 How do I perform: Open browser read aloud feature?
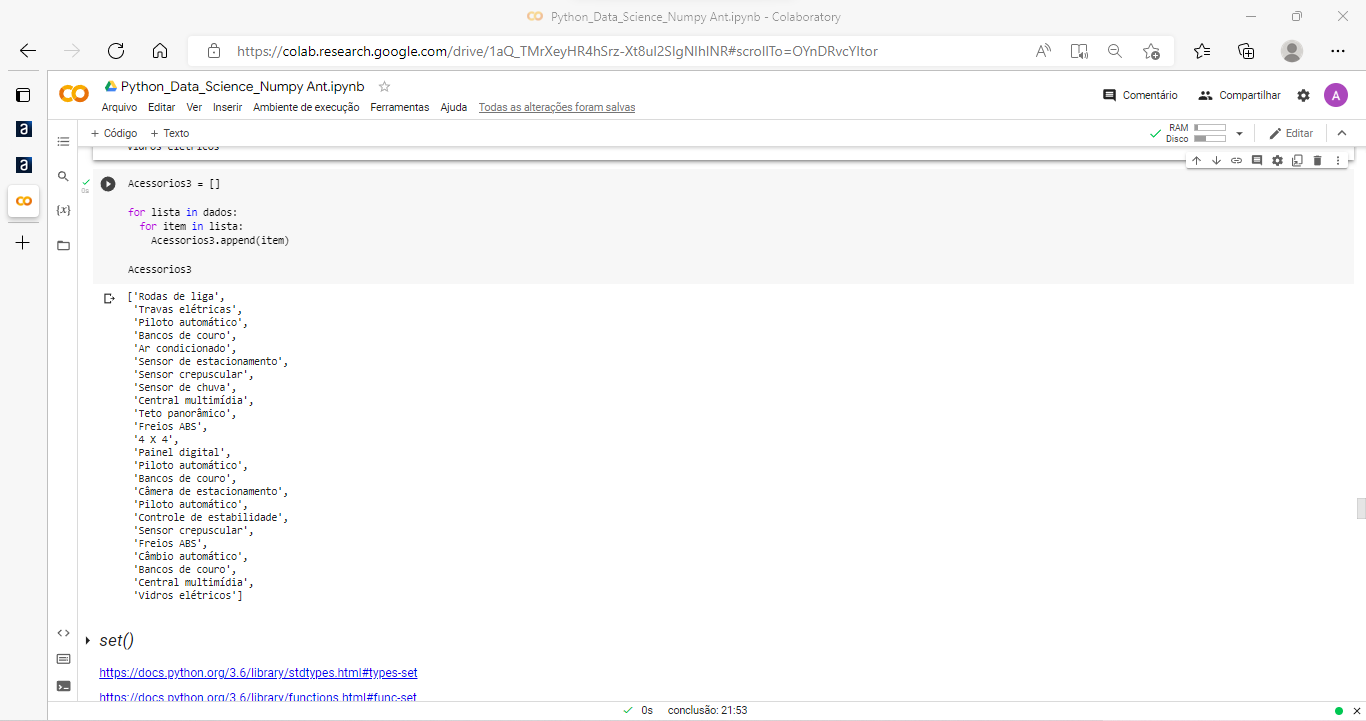pyautogui.click(x=1043, y=51)
